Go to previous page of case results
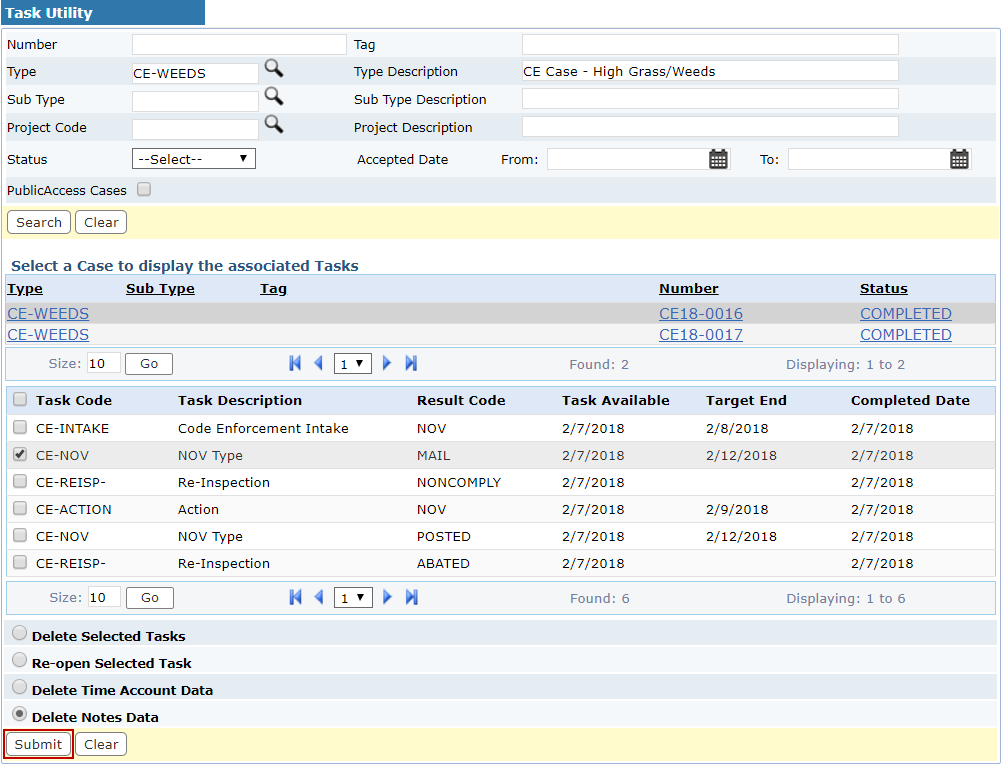This screenshot has width=1001, height=765. pyautogui.click(x=319, y=363)
